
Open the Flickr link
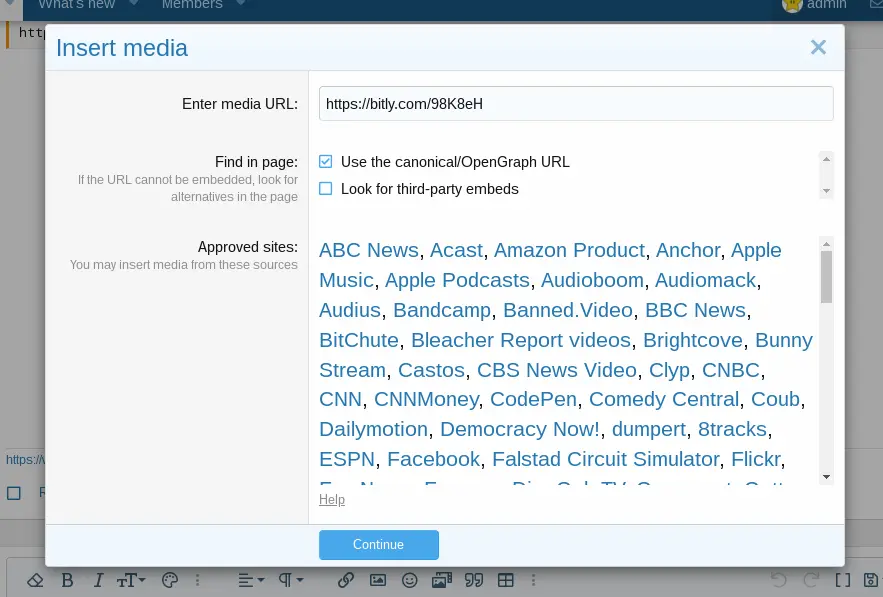pyautogui.click(x=756, y=459)
